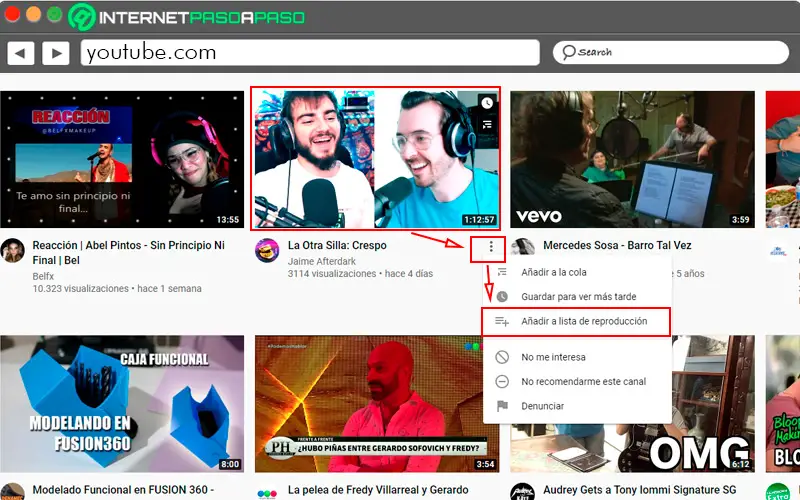Choose 'Guardar para ver más tarde'
This screenshot has height=500, width=800.
(577, 296)
